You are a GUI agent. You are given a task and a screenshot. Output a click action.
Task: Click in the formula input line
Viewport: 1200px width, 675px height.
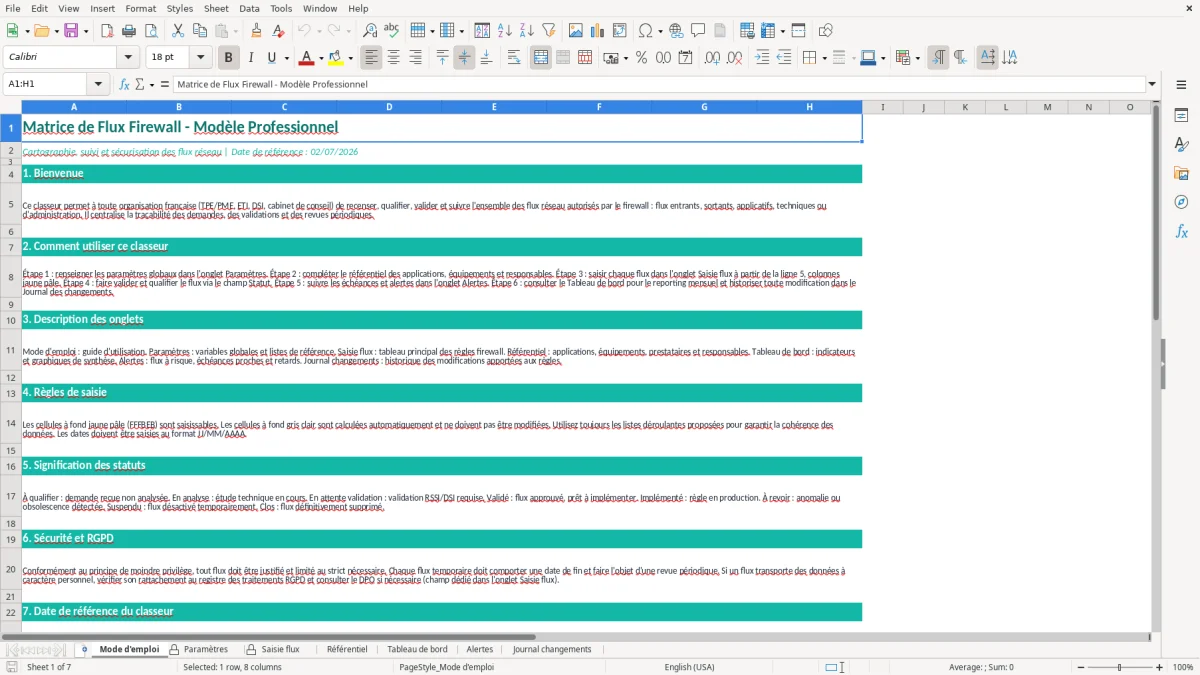click(x=658, y=84)
